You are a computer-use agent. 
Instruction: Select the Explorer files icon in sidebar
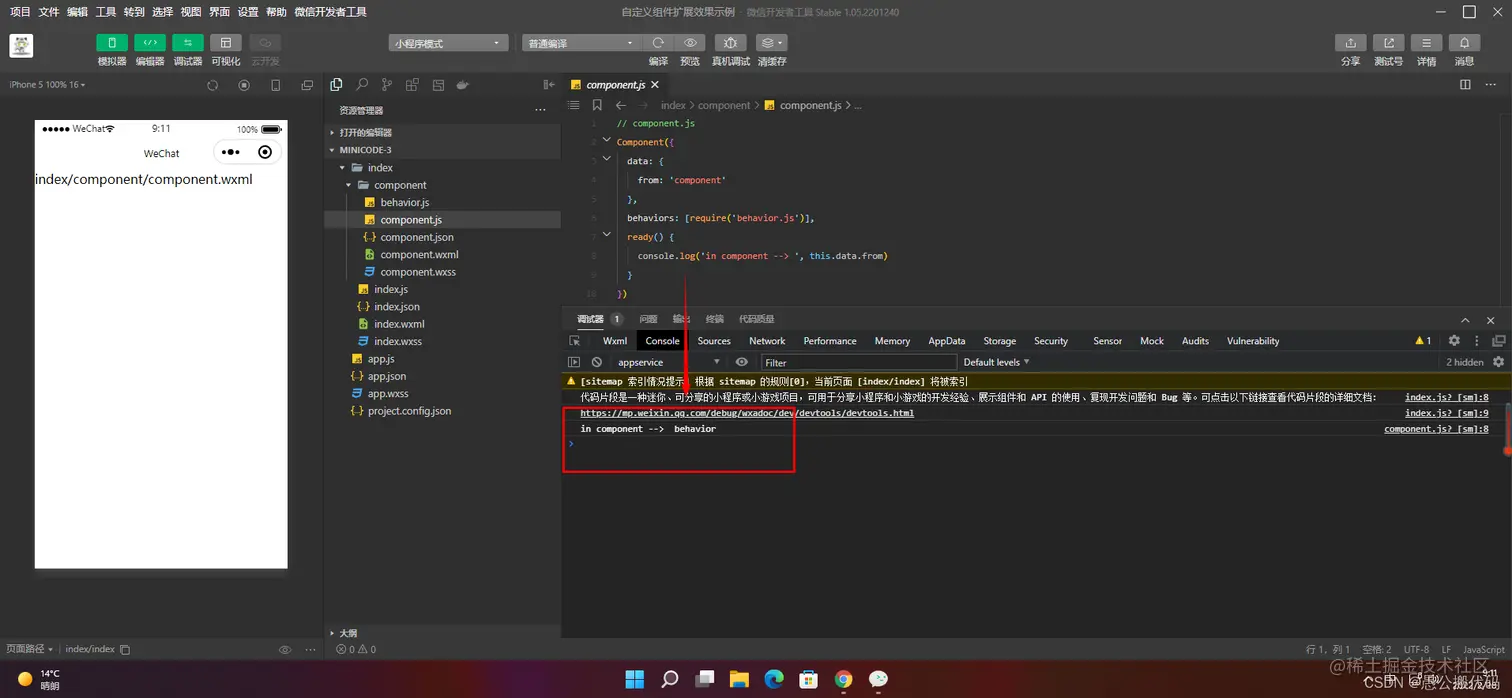click(336, 85)
